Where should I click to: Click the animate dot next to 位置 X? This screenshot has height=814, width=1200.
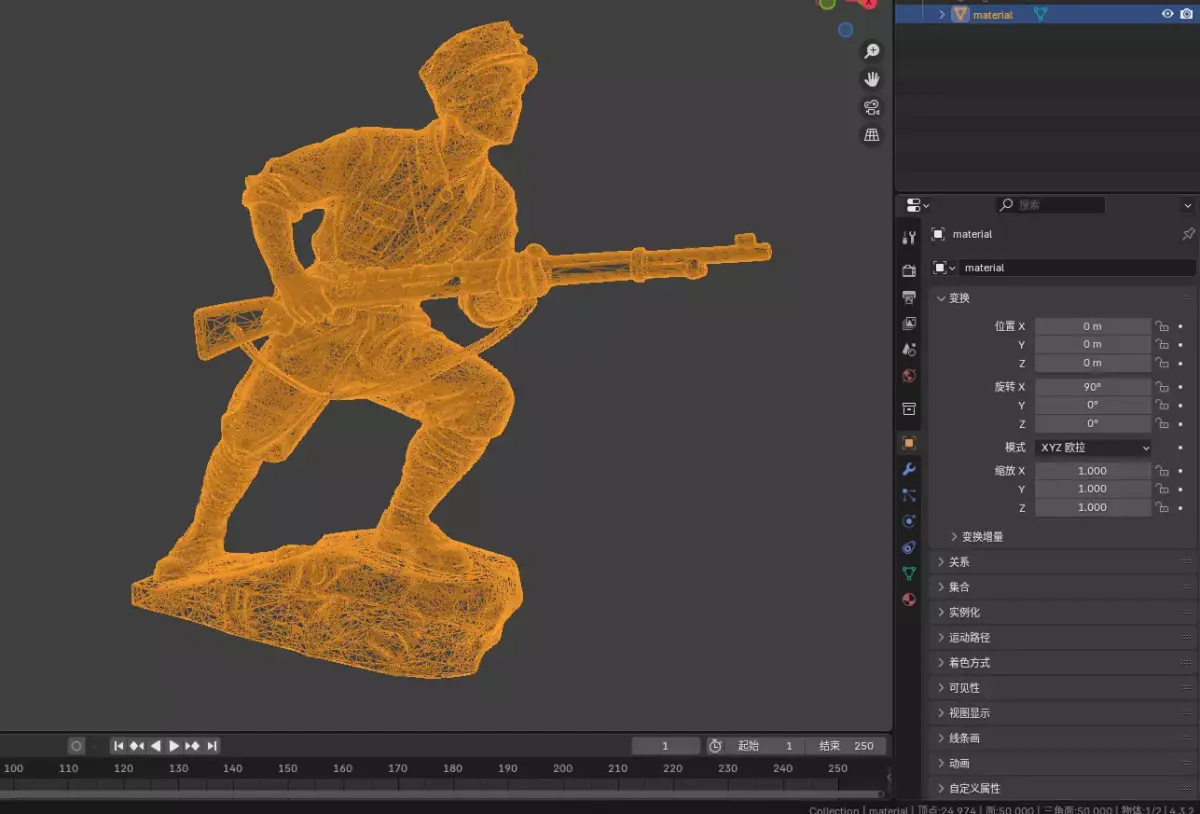(x=1180, y=326)
